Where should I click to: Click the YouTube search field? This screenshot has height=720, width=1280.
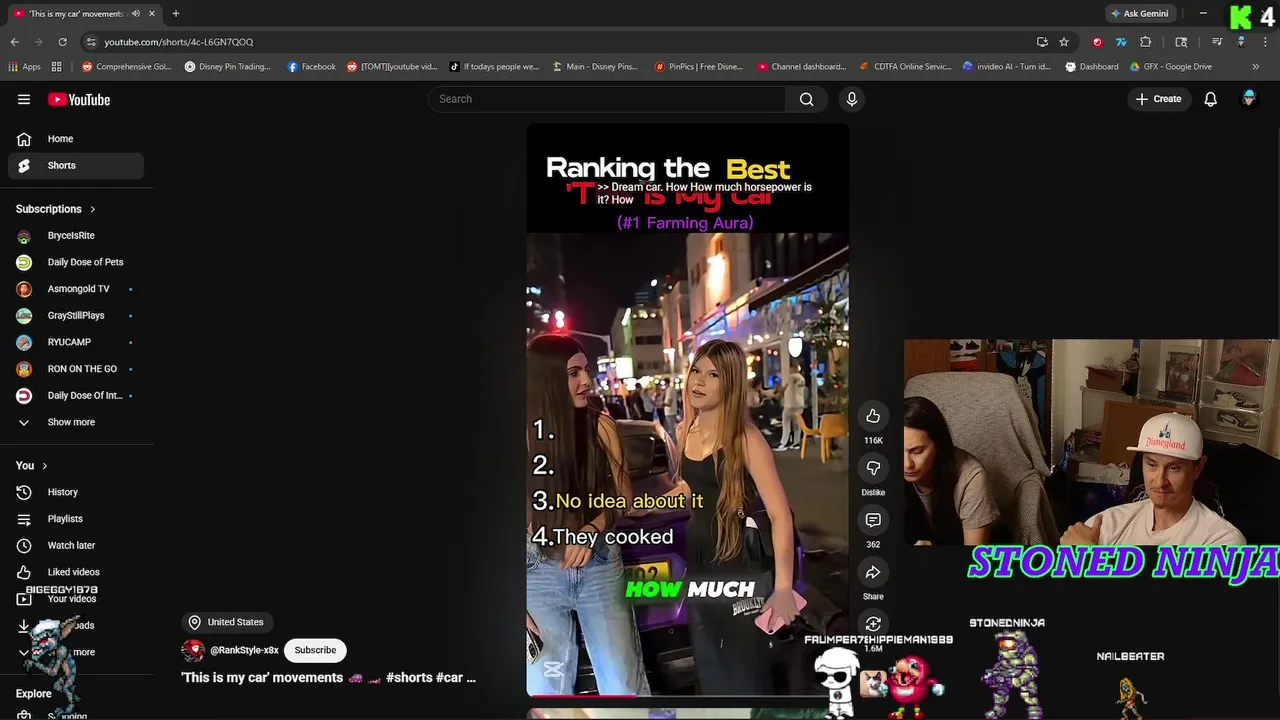(x=607, y=99)
